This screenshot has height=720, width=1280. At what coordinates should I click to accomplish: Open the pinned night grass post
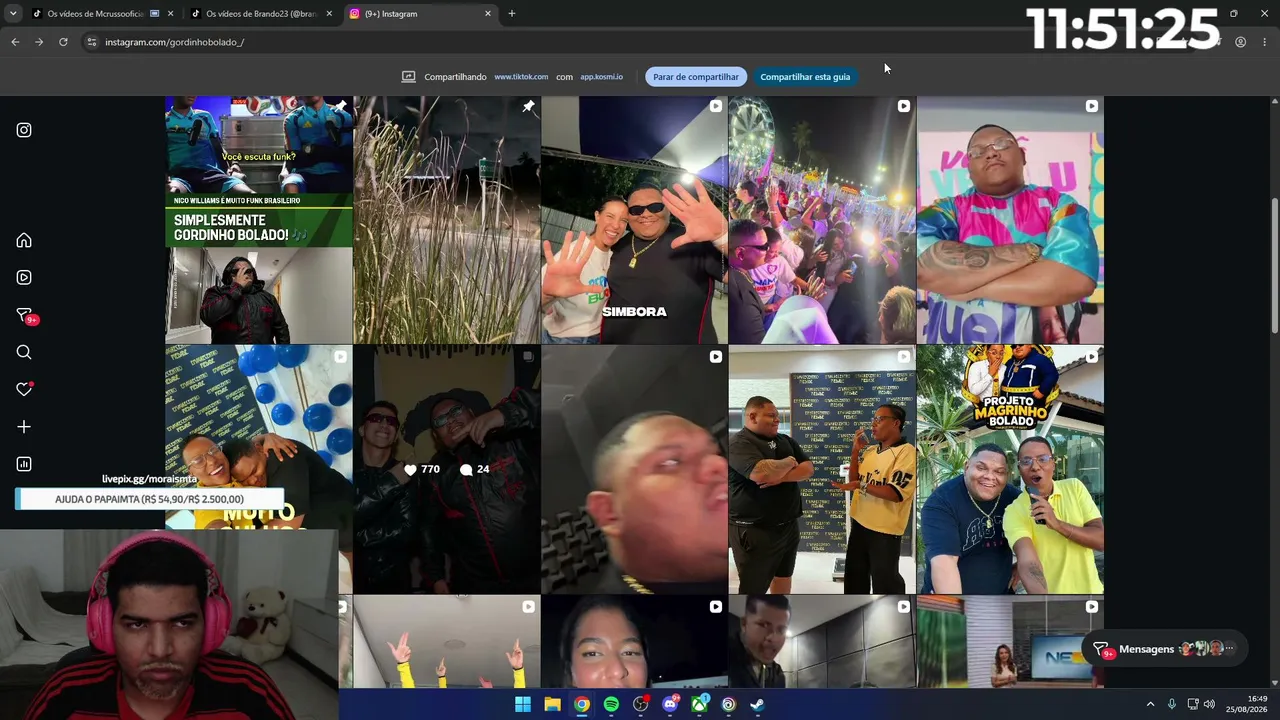click(447, 220)
